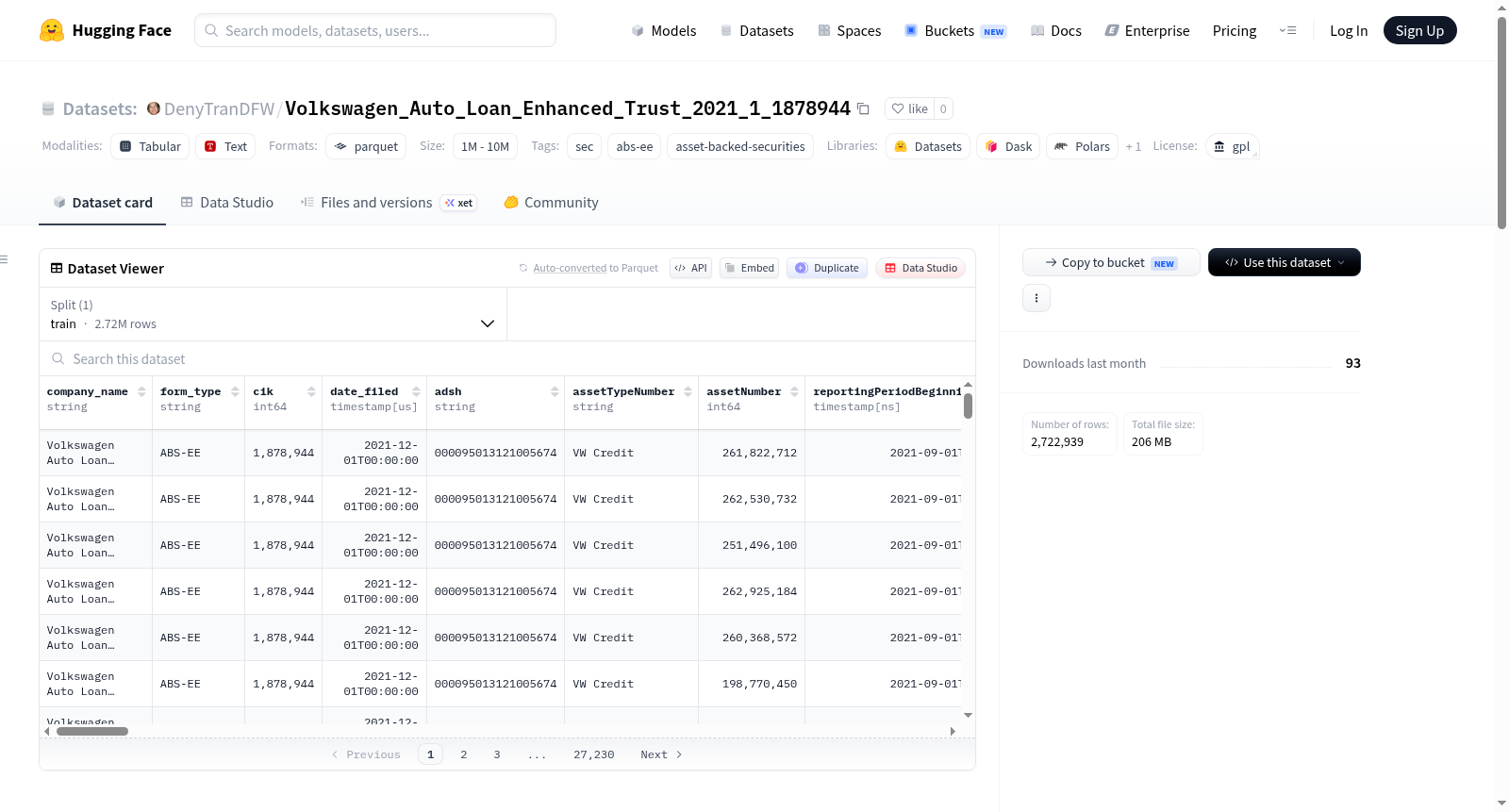The image size is (1509, 812).
Task: Like this dataset with the heart button
Action: 909,108
